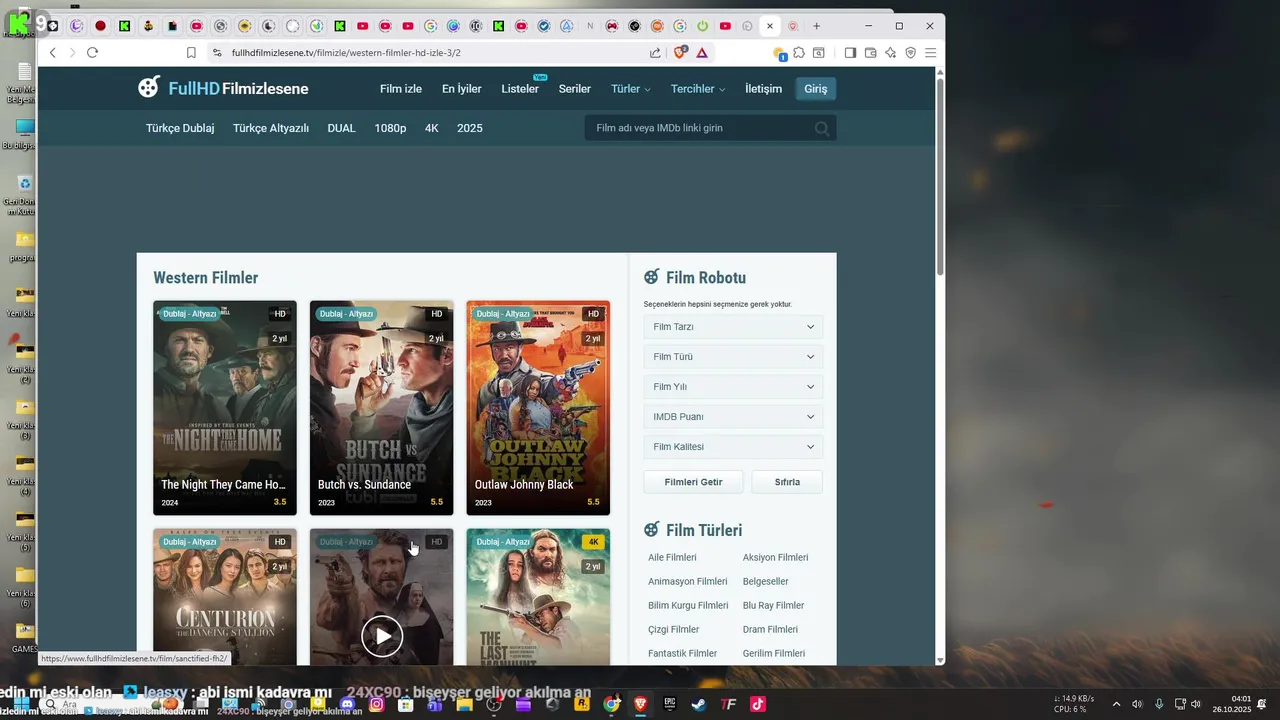Click the FullHD Filmizlesene logo
This screenshot has width=1280, height=720.
click(223, 88)
